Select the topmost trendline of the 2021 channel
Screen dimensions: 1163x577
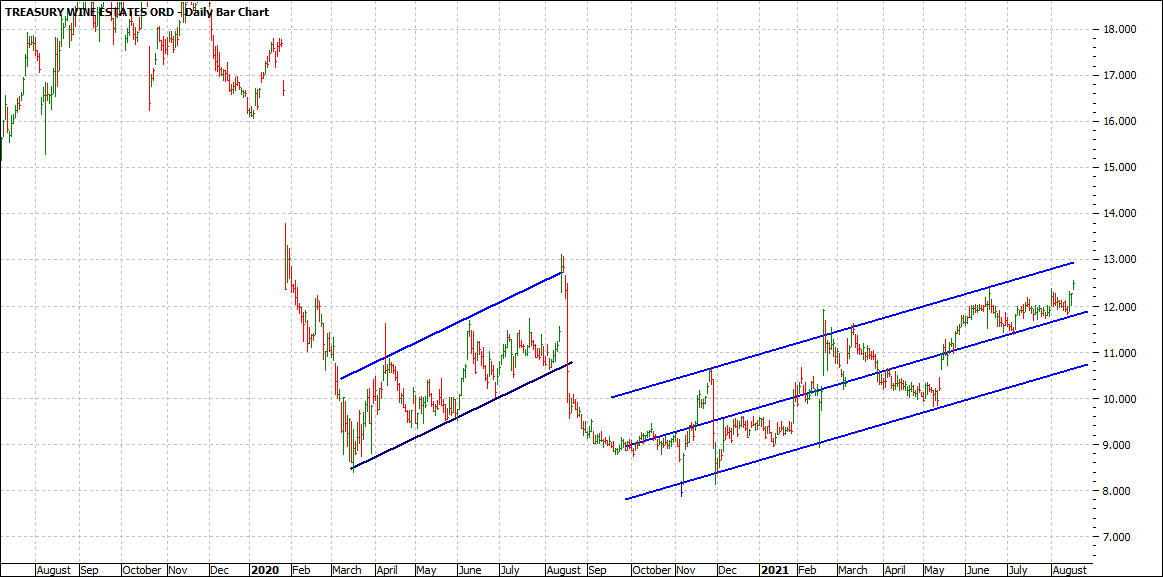click(842, 330)
